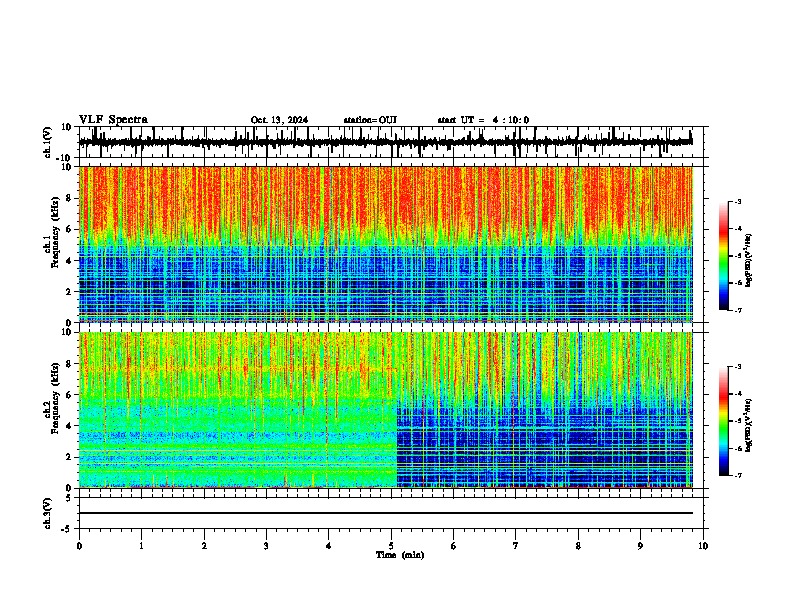Viewport: 792px width, 612px height.
Task: Click the date 'Oct. 13, 2024'
Action: click(279, 120)
